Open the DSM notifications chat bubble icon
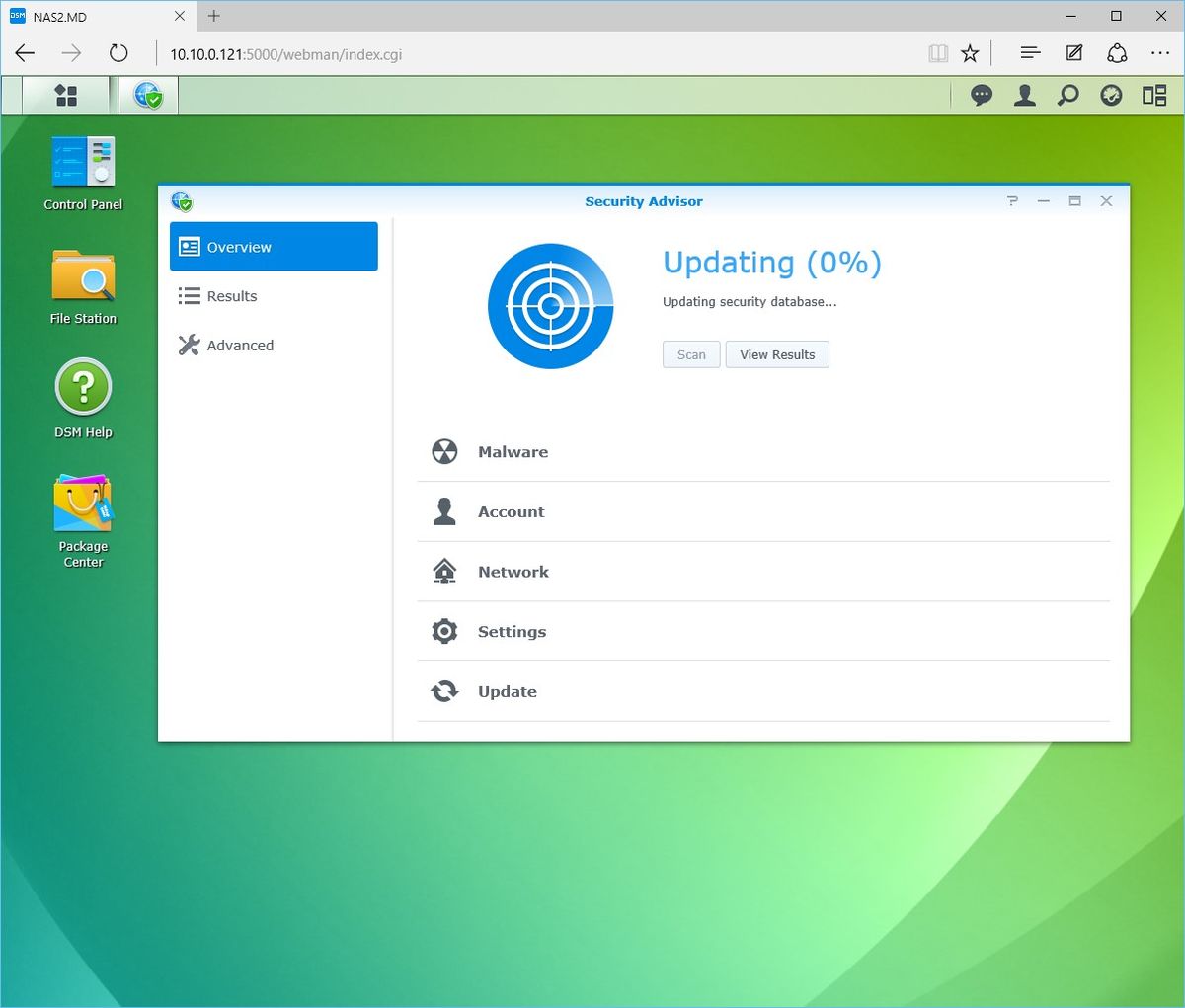 pyautogui.click(x=982, y=95)
